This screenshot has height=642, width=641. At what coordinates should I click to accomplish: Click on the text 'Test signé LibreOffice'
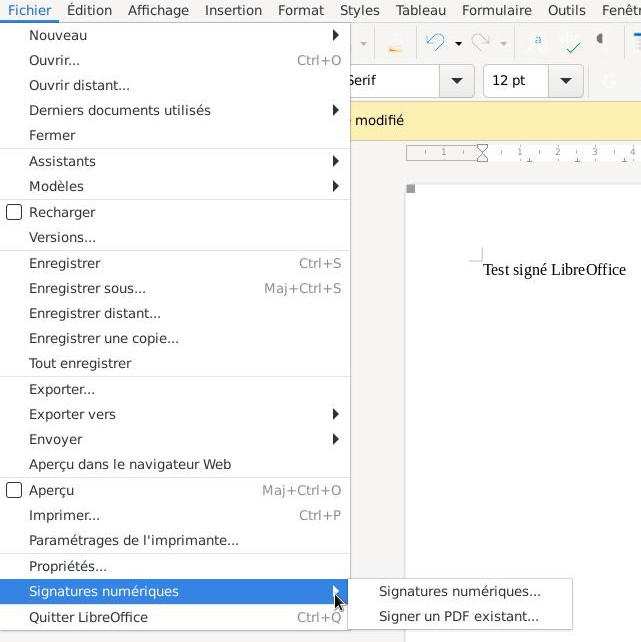coord(554,270)
